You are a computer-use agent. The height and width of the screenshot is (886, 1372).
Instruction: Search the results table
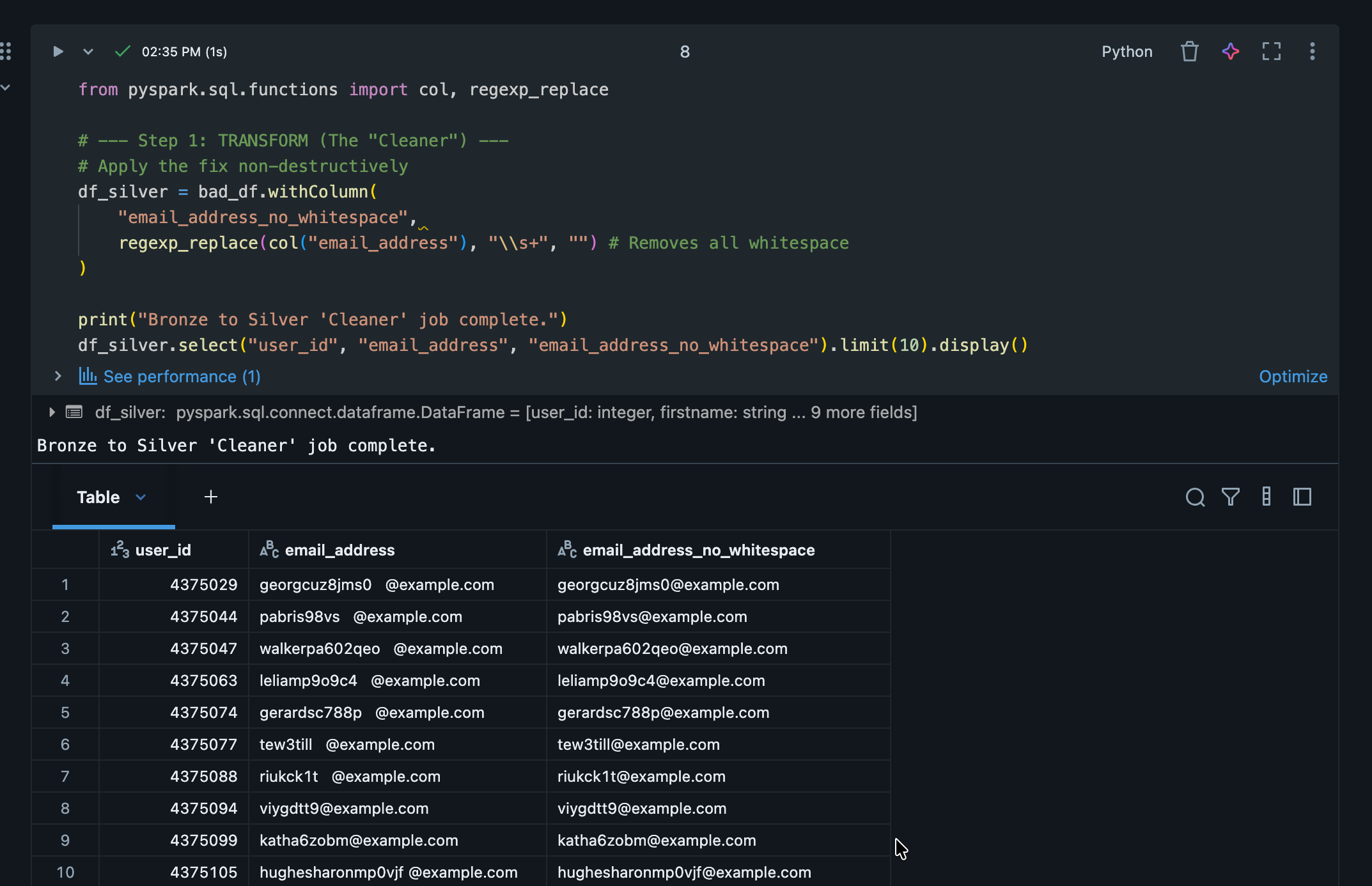tap(1194, 497)
